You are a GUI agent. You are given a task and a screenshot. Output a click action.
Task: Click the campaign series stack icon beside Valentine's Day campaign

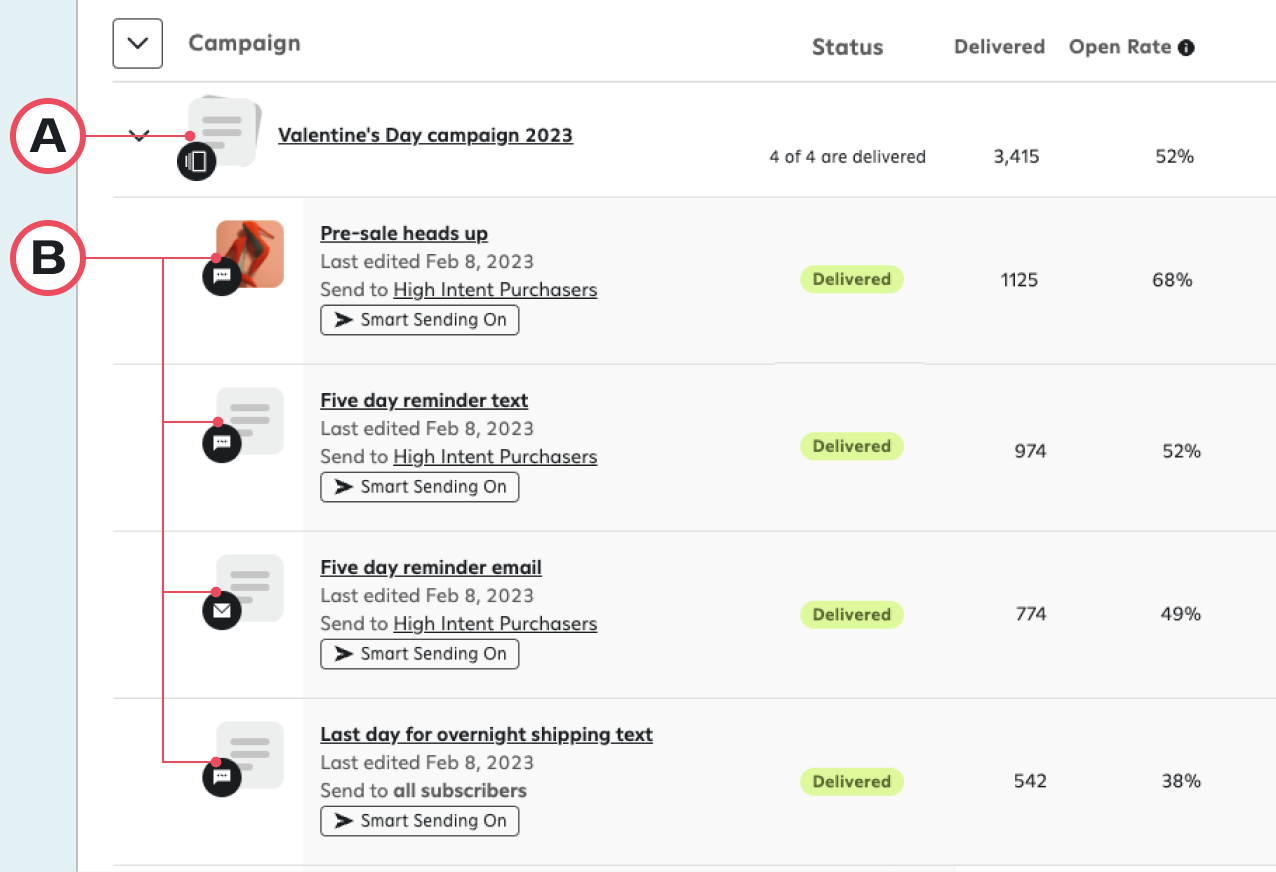coord(196,160)
